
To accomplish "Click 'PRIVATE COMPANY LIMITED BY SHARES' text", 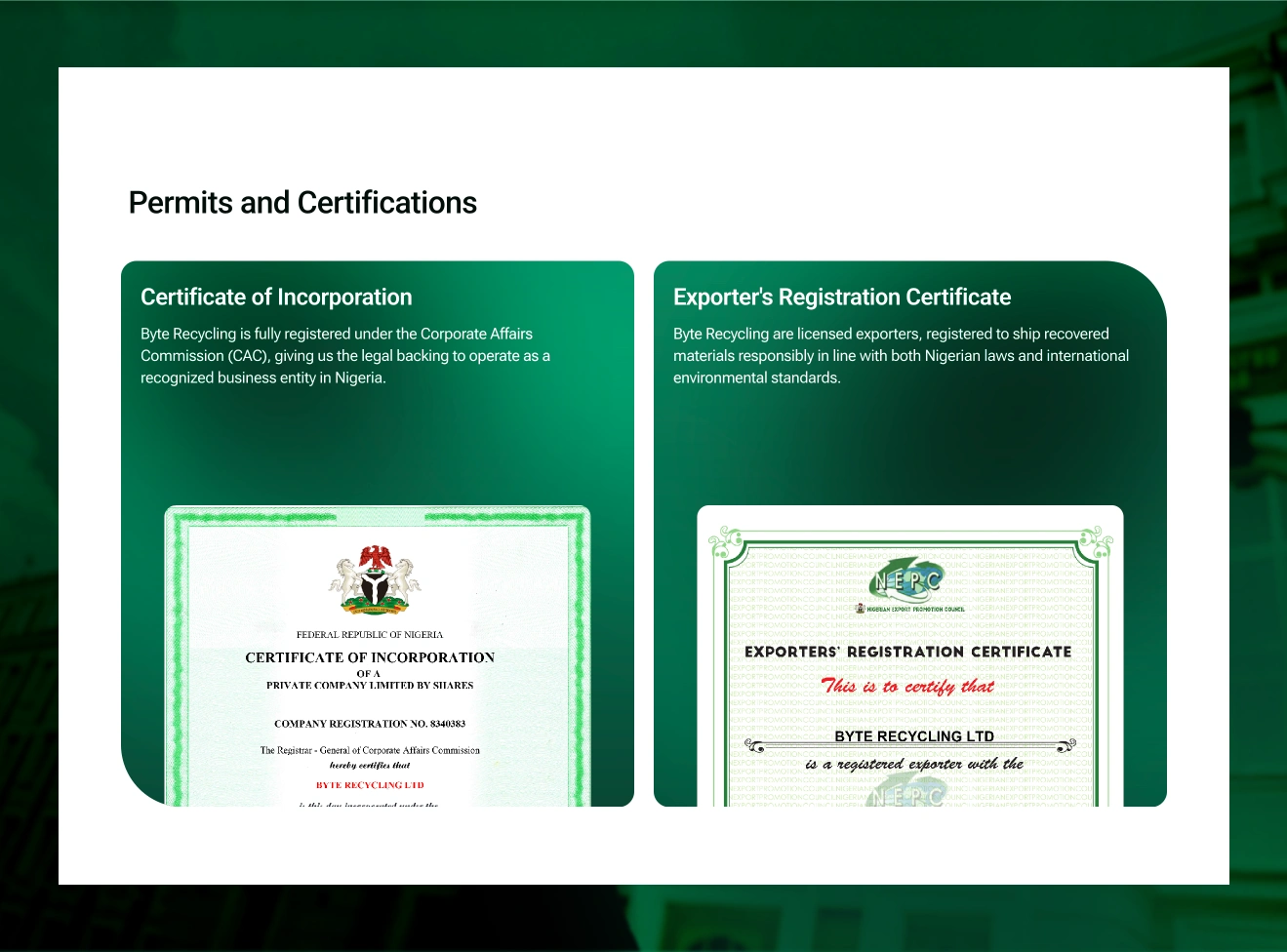I will pos(370,686).
